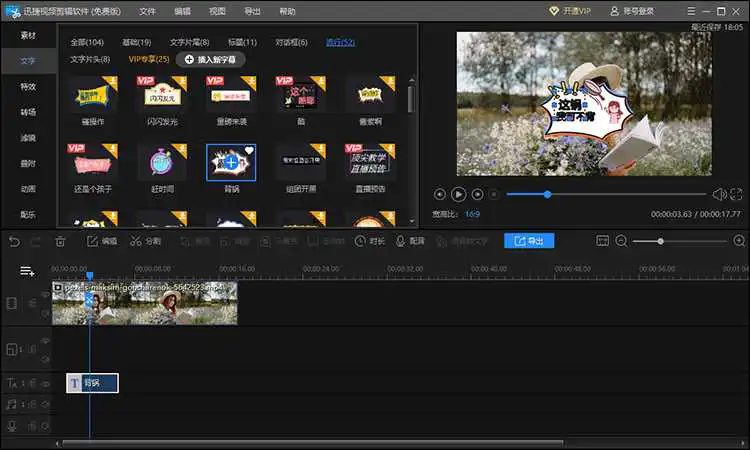Mute the preview volume speaker
The height and width of the screenshot is (450, 750).
click(718, 194)
